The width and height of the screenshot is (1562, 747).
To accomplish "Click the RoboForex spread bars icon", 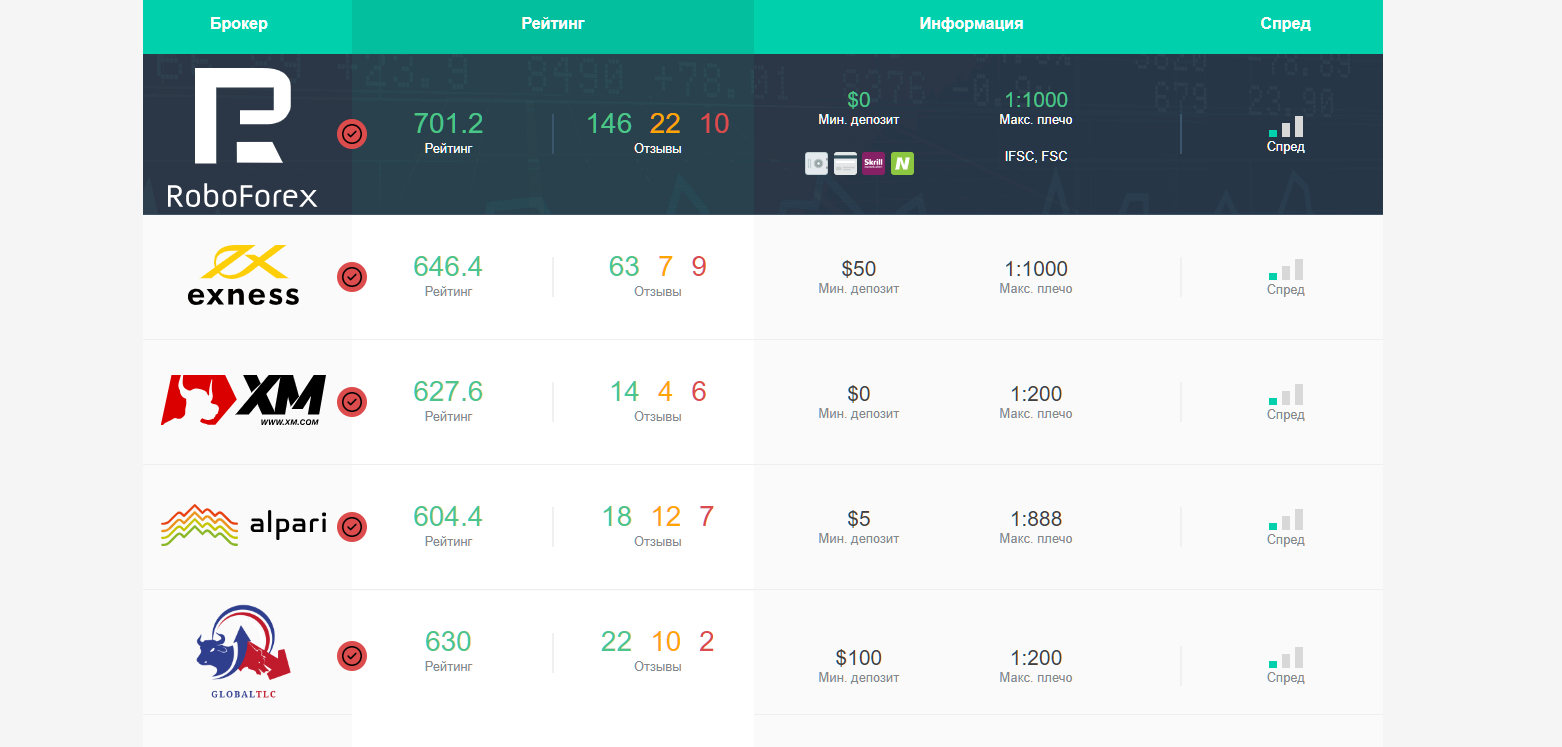I will coord(1286,126).
